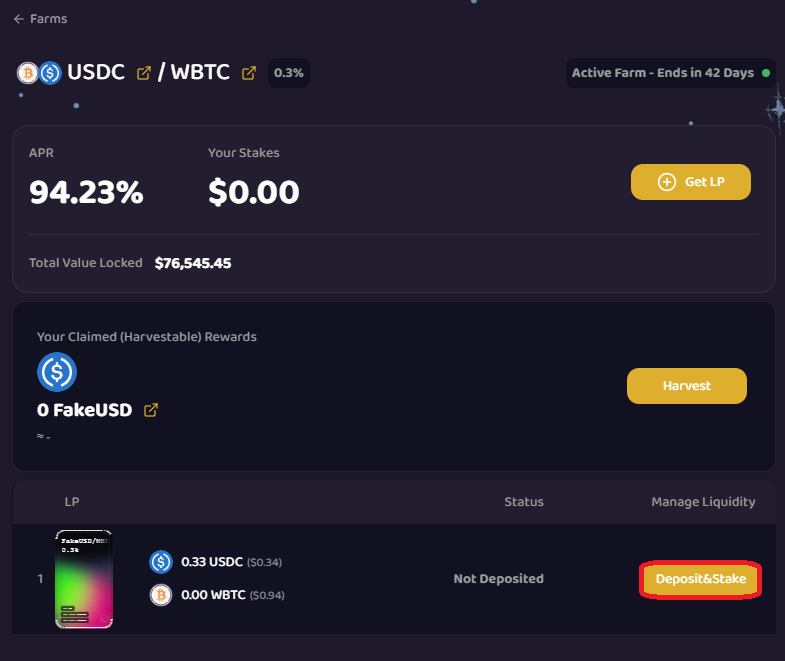The width and height of the screenshot is (785, 661).
Task: Click the green active farm status dot
Action: [766, 73]
